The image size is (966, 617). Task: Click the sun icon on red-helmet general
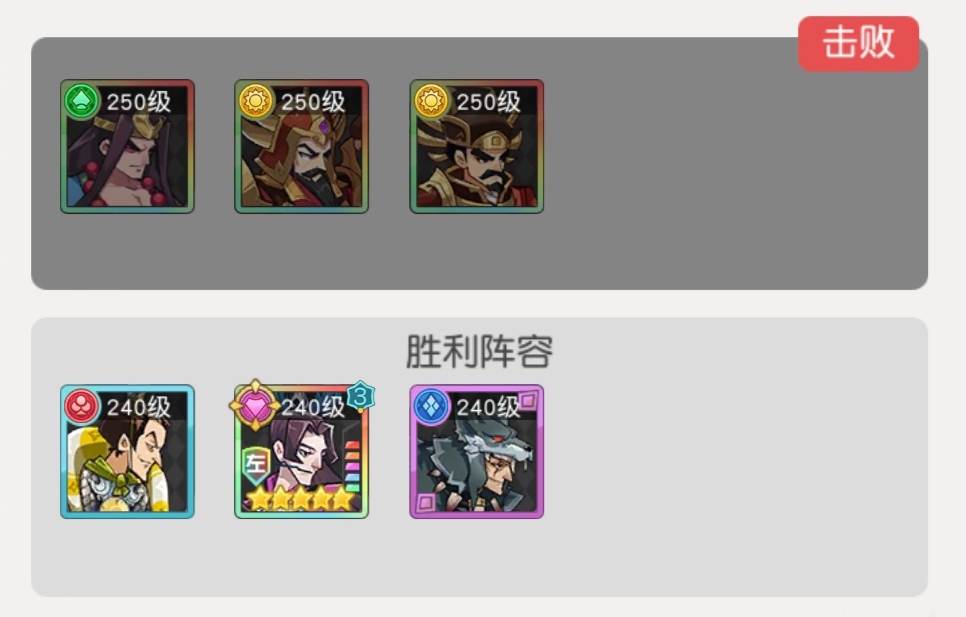(256, 100)
